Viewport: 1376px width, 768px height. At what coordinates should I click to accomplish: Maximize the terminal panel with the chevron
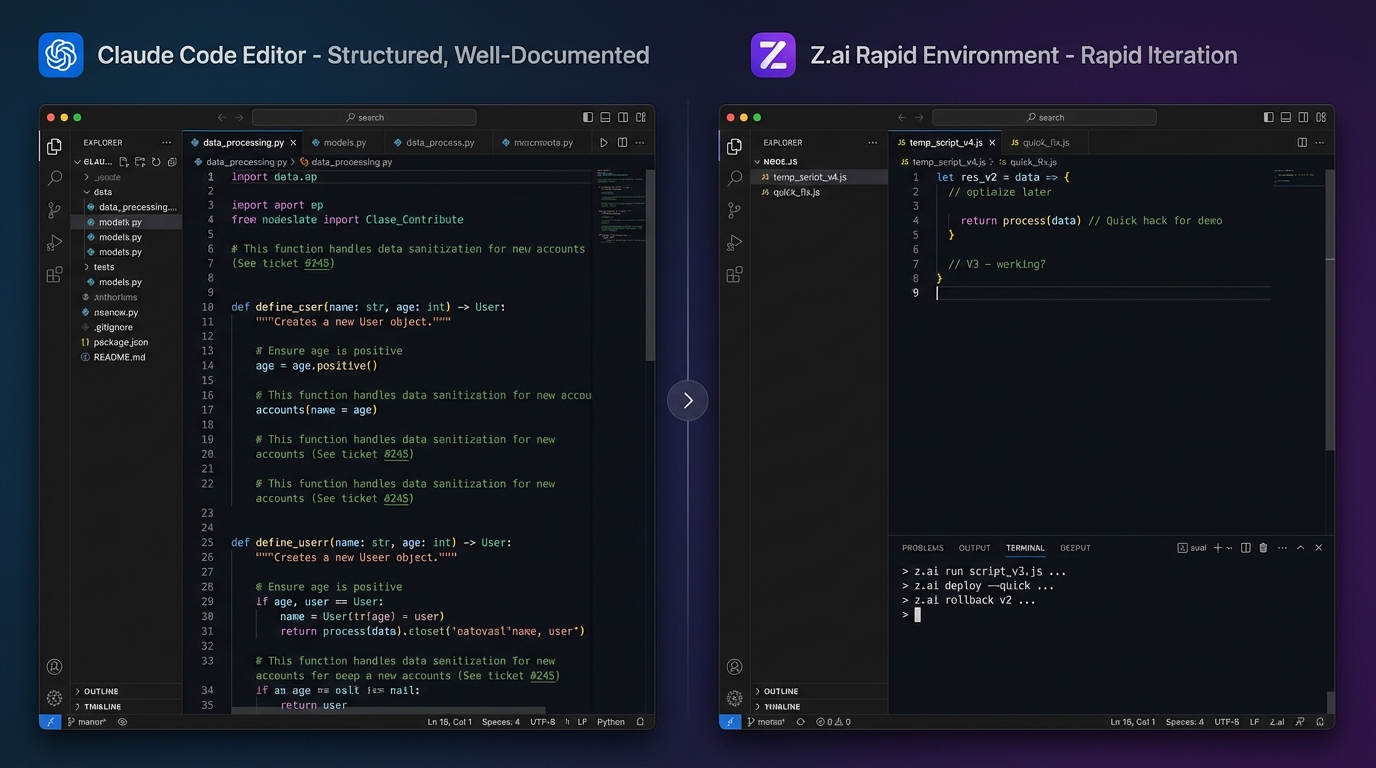[1300, 547]
